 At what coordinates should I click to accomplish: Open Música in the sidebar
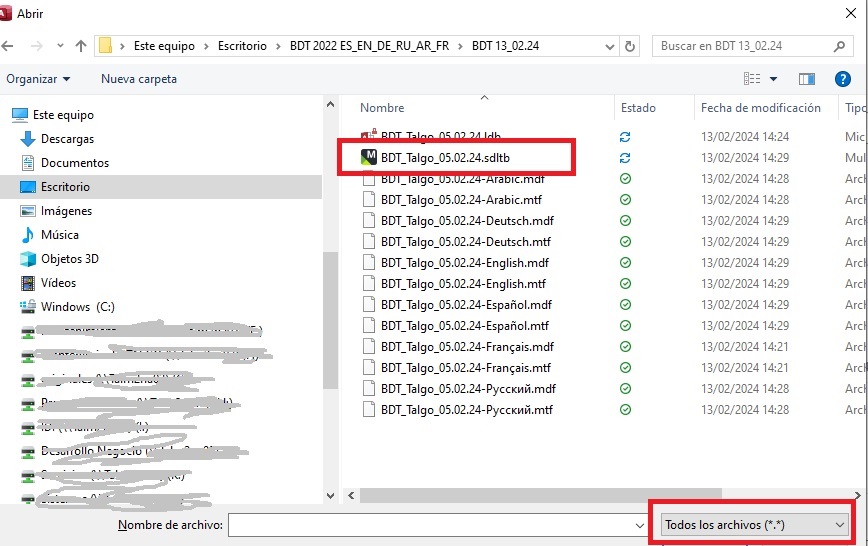pyautogui.click(x=59, y=235)
